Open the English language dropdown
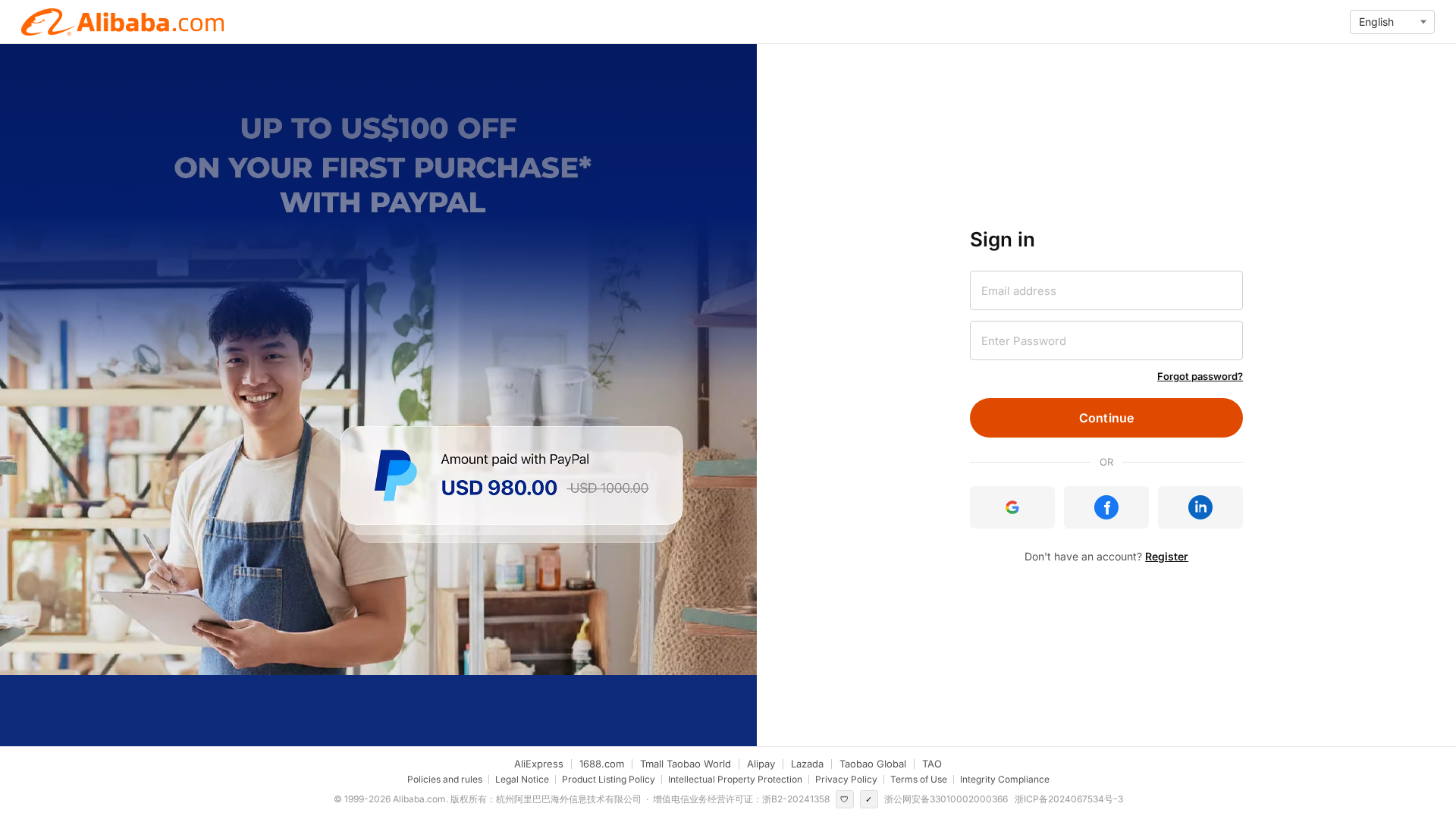 tap(1392, 22)
